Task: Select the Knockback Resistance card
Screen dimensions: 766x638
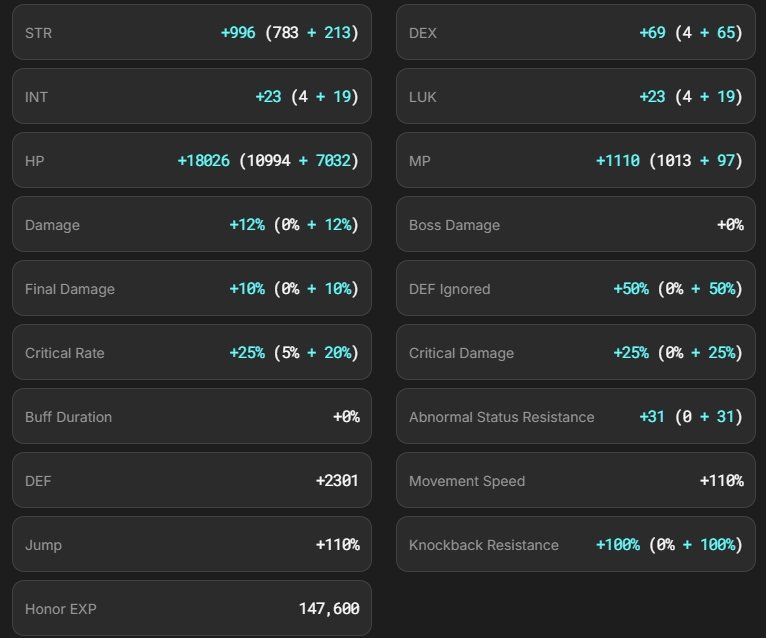Action: tap(575, 545)
